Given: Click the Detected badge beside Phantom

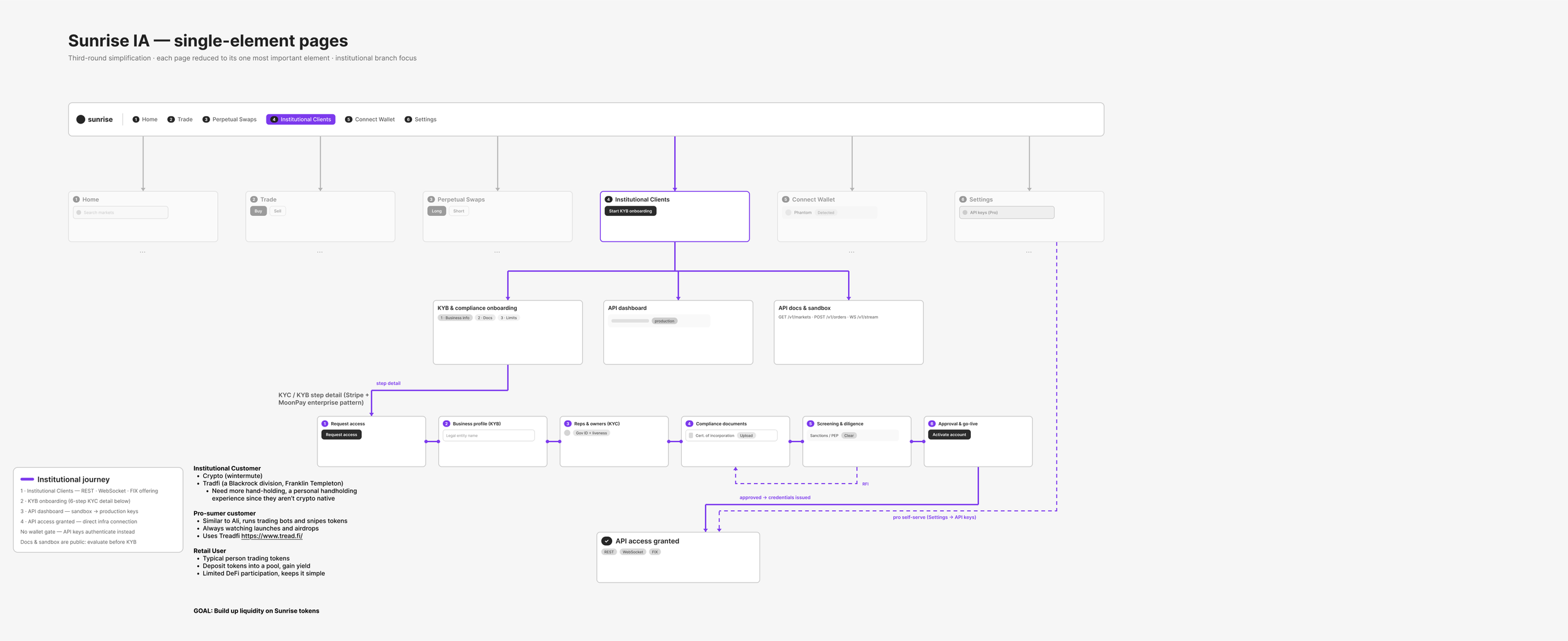Looking at the screenshot, I should 825,213.
